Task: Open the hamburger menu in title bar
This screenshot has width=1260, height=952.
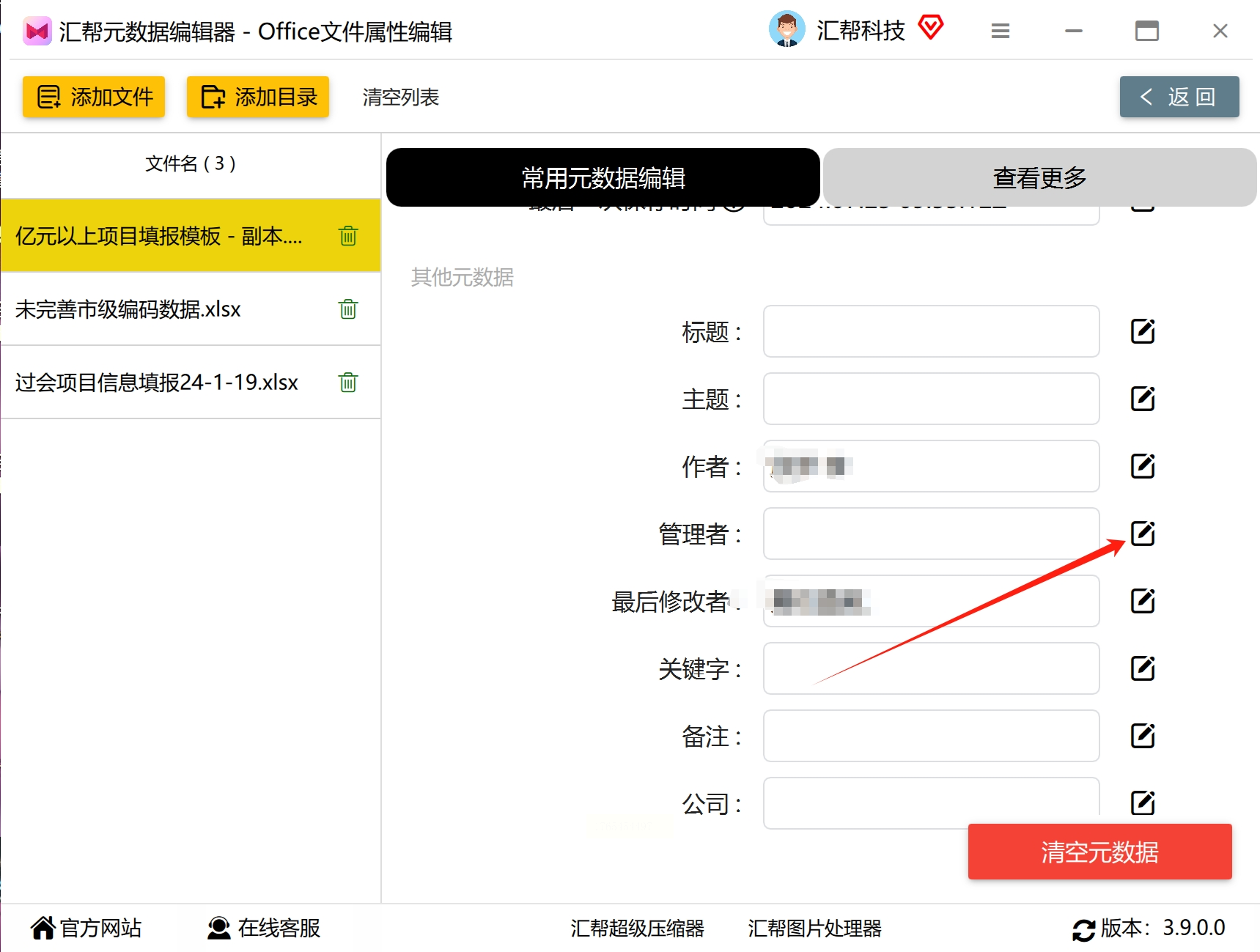Action: click(1001, 31)
